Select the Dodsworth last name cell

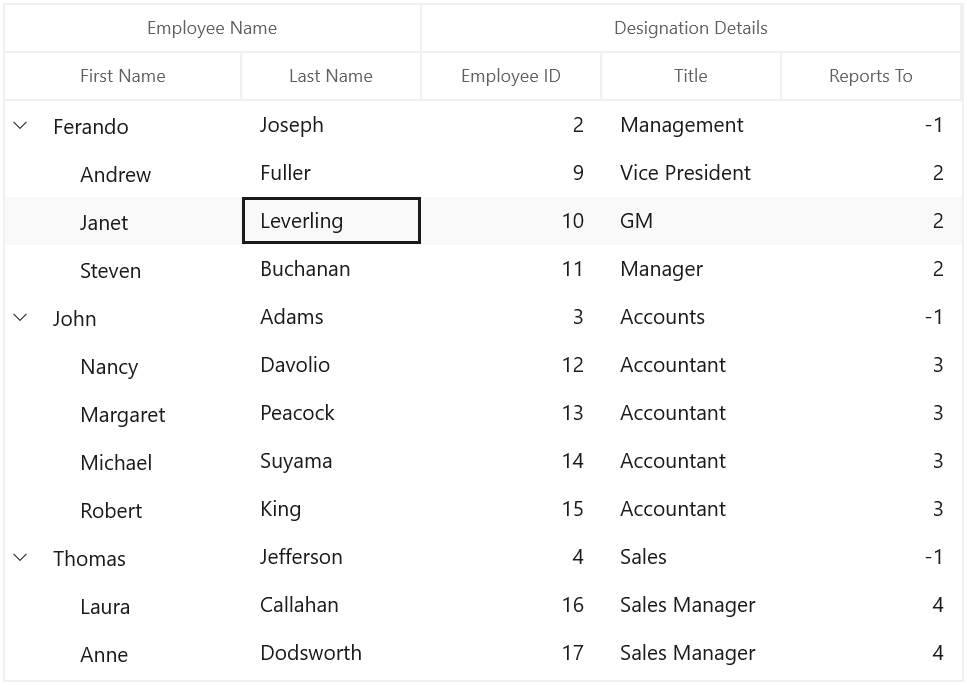coord(331,654)
